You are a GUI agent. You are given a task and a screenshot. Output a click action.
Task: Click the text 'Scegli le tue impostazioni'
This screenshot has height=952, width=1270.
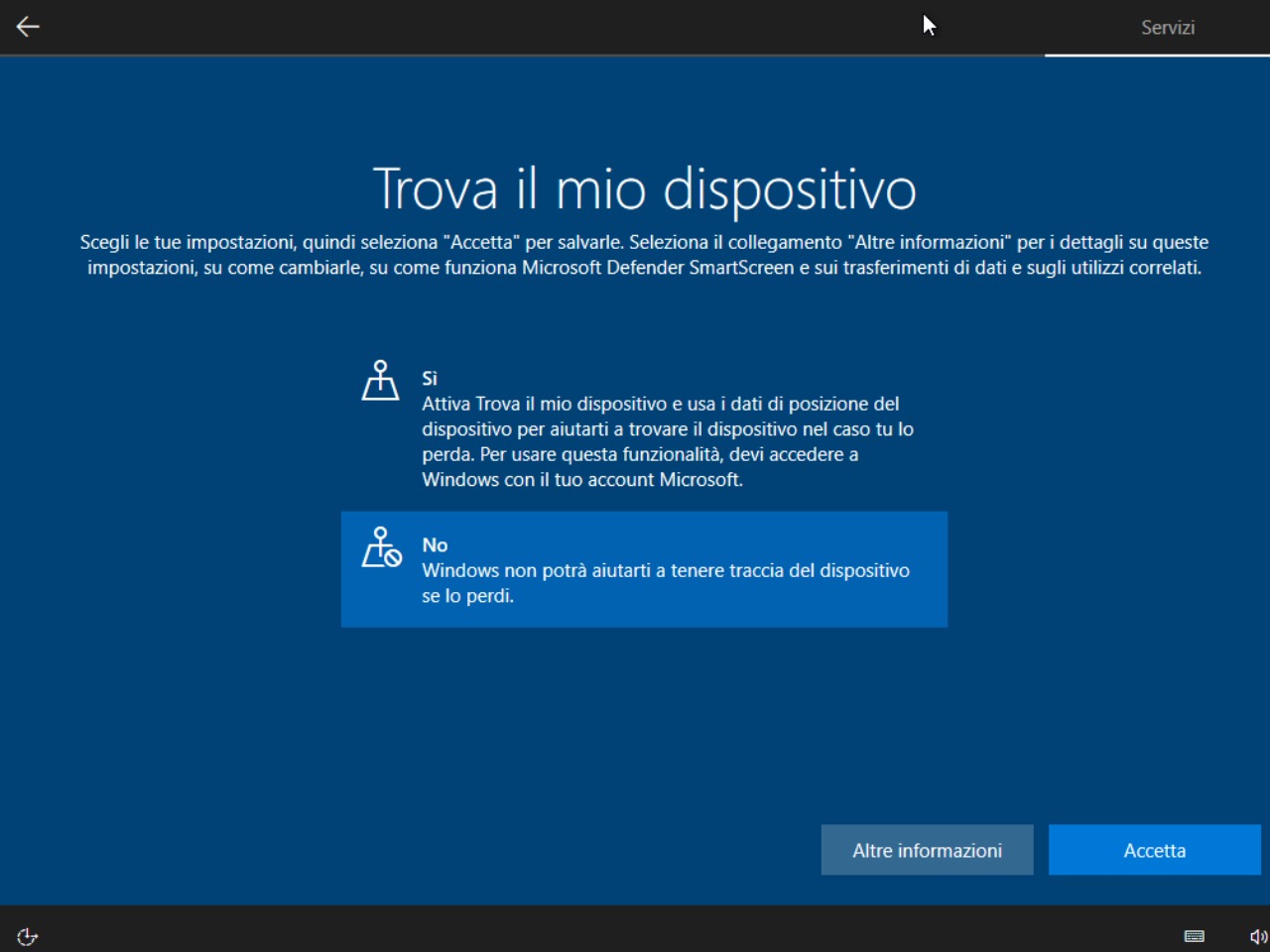point(187,242)
